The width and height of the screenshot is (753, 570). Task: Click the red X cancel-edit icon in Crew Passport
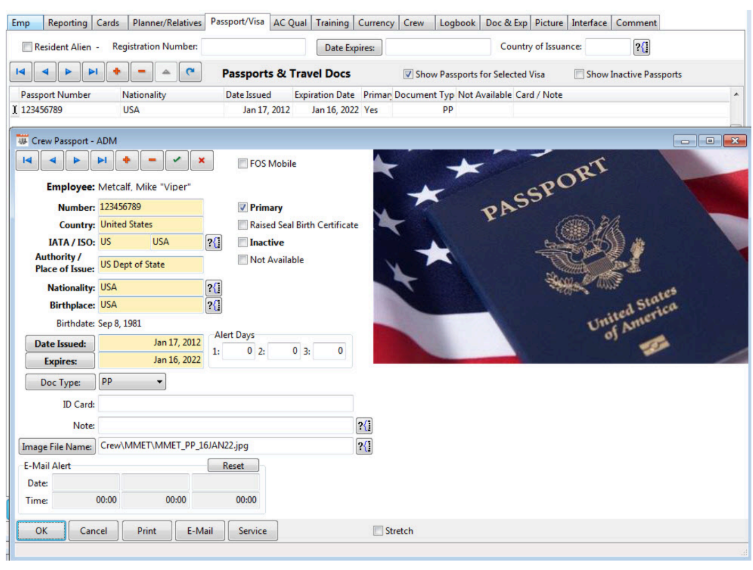tap(201, 161)
